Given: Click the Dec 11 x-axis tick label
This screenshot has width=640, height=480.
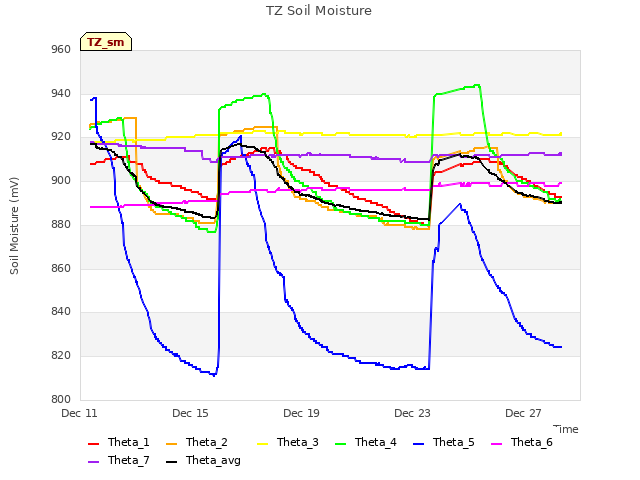Looking at the screenshot, I should coord(79,413).
